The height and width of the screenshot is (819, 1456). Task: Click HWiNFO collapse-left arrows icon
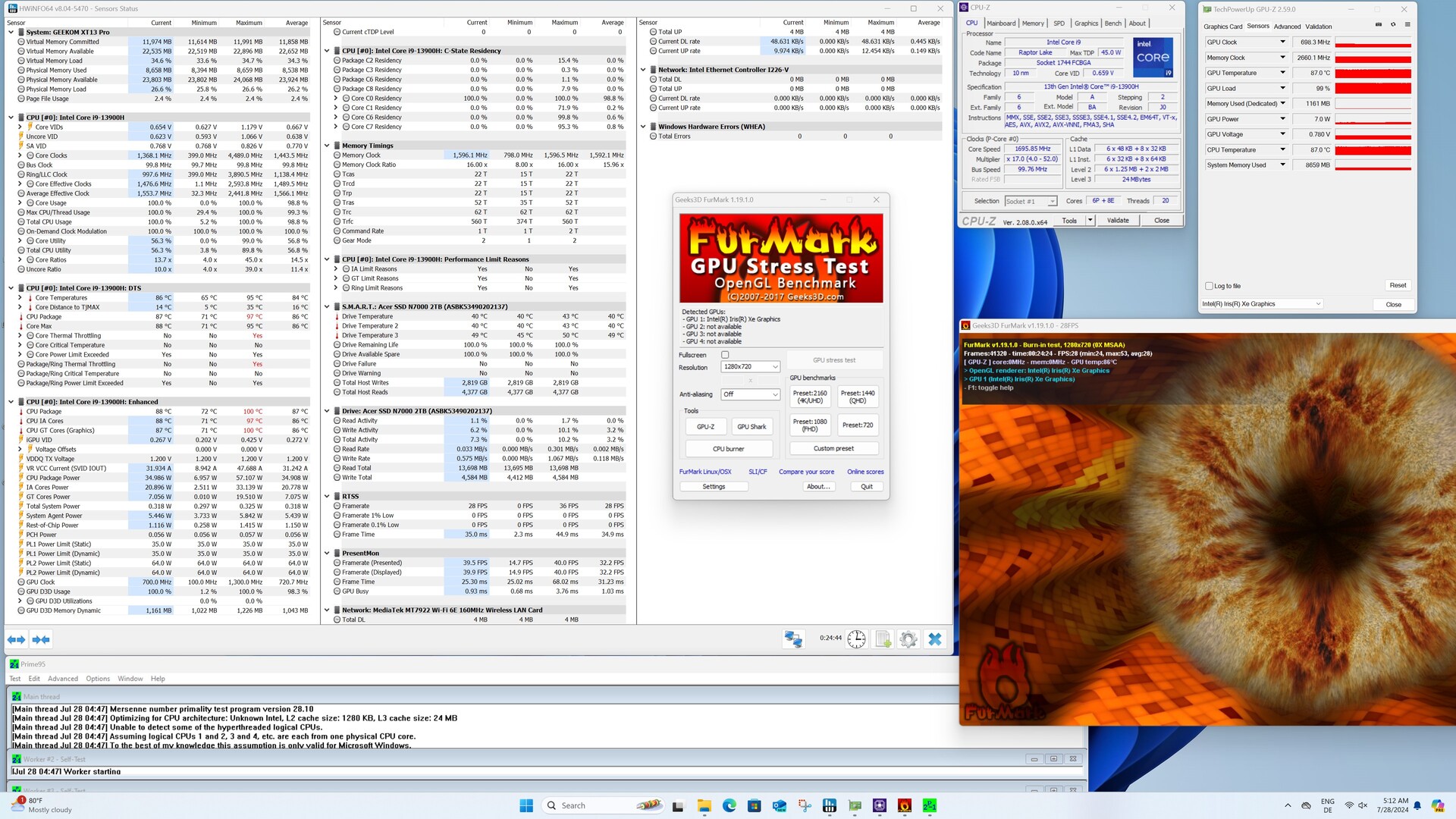click(41, 640)
